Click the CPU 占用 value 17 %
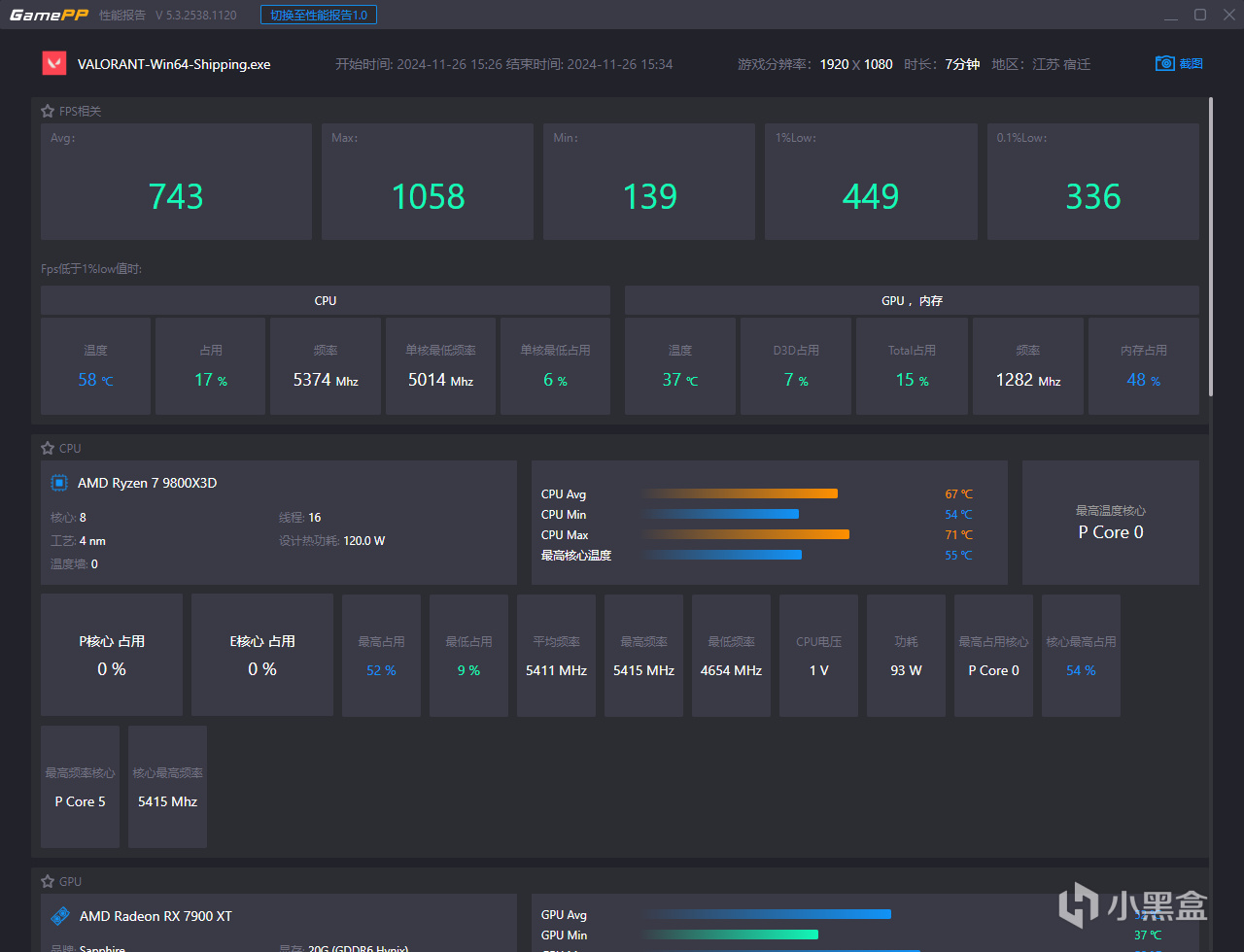Viewport: 1244px width, 952px height. (x=210, y=380)
